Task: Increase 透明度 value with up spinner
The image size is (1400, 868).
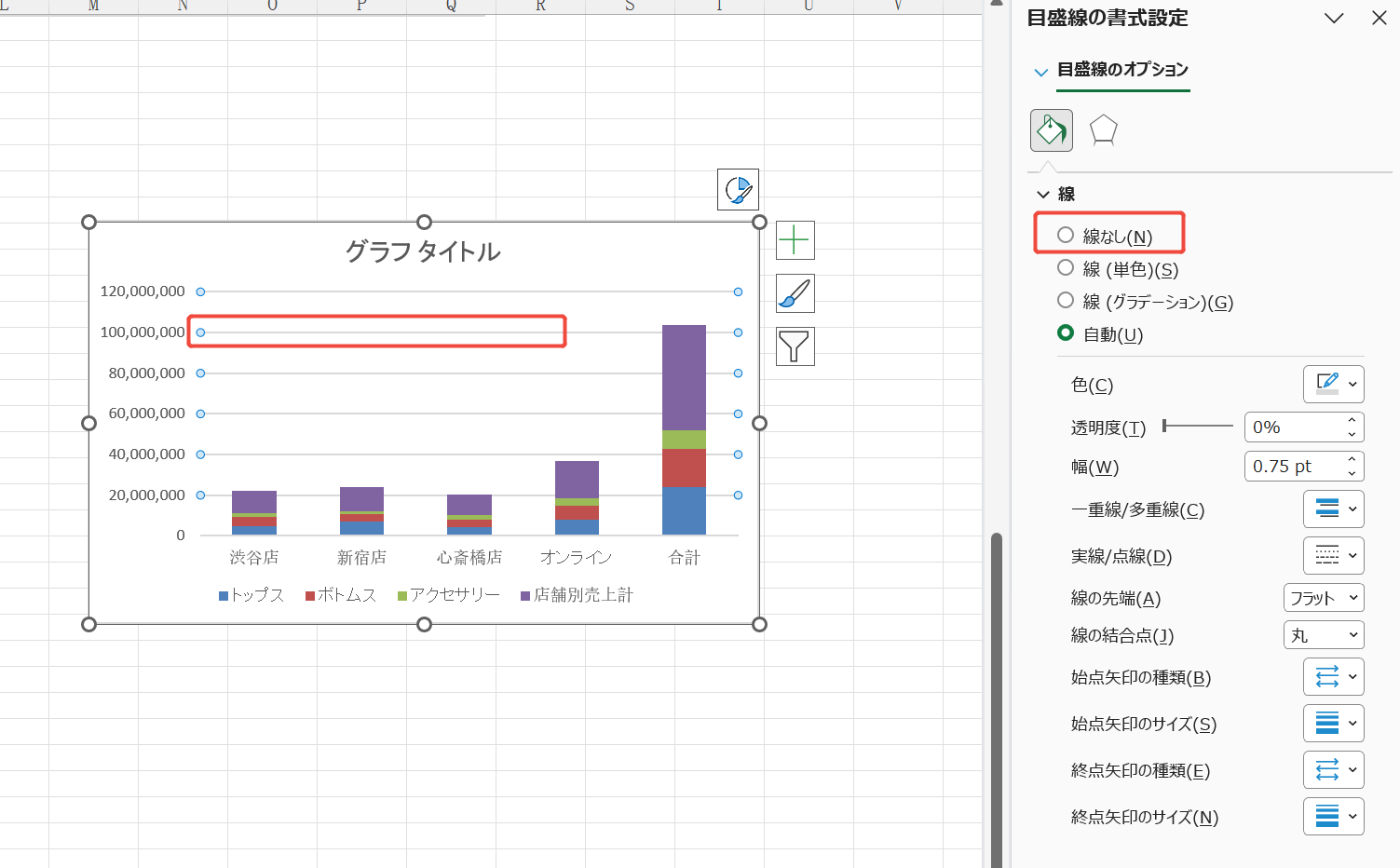Action: tap(1352, 421)
